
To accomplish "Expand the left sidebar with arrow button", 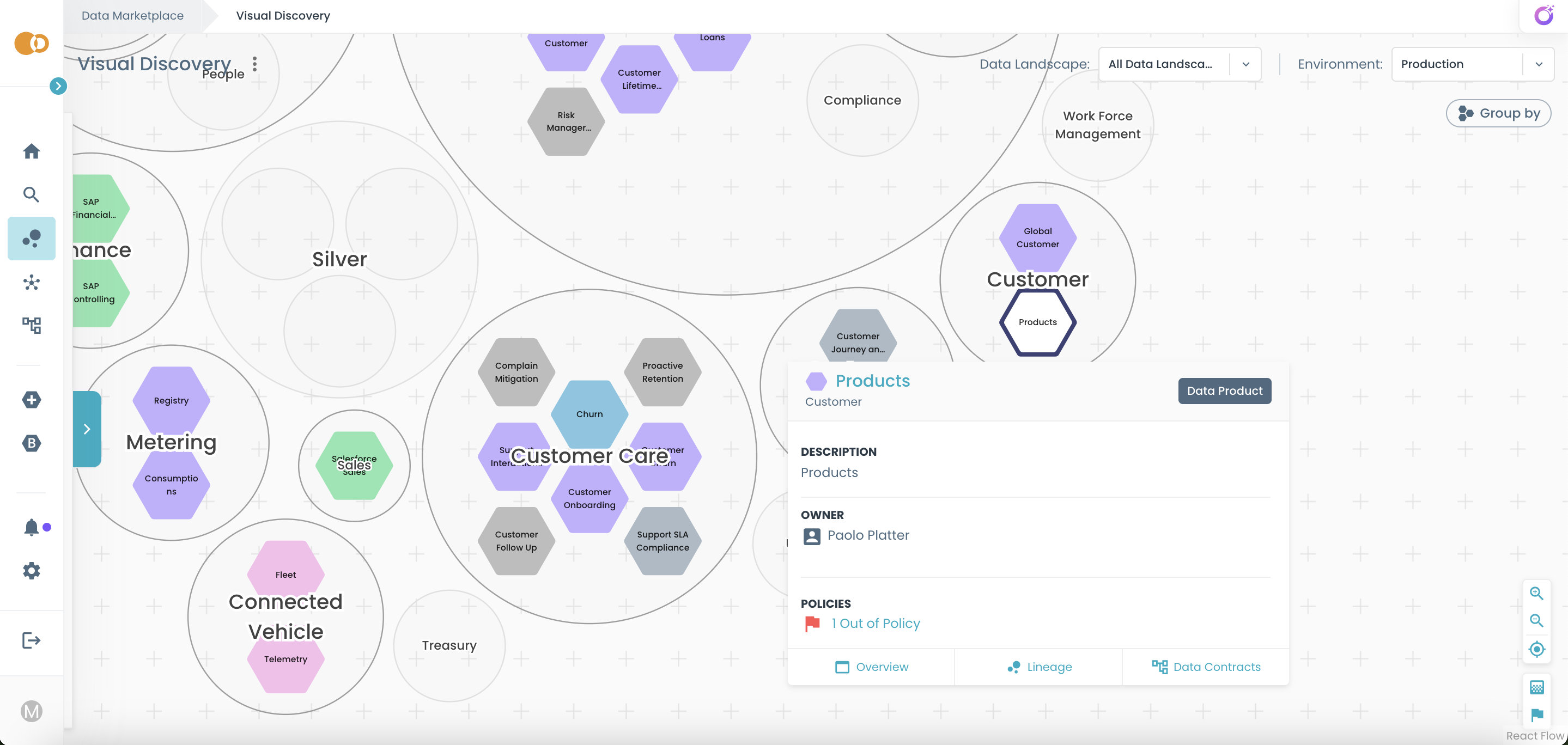I will (58, 86).
